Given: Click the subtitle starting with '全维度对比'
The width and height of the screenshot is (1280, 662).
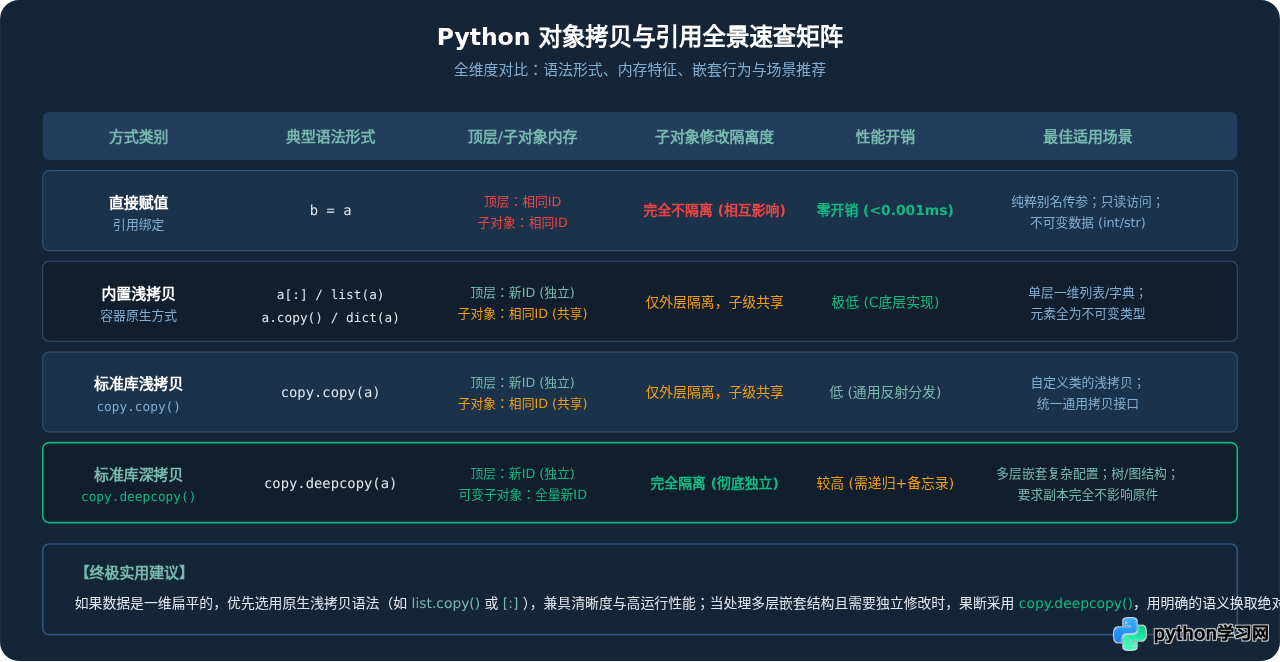Looking at the screenshot, I should pyautogui.click(x=640, y=70).
